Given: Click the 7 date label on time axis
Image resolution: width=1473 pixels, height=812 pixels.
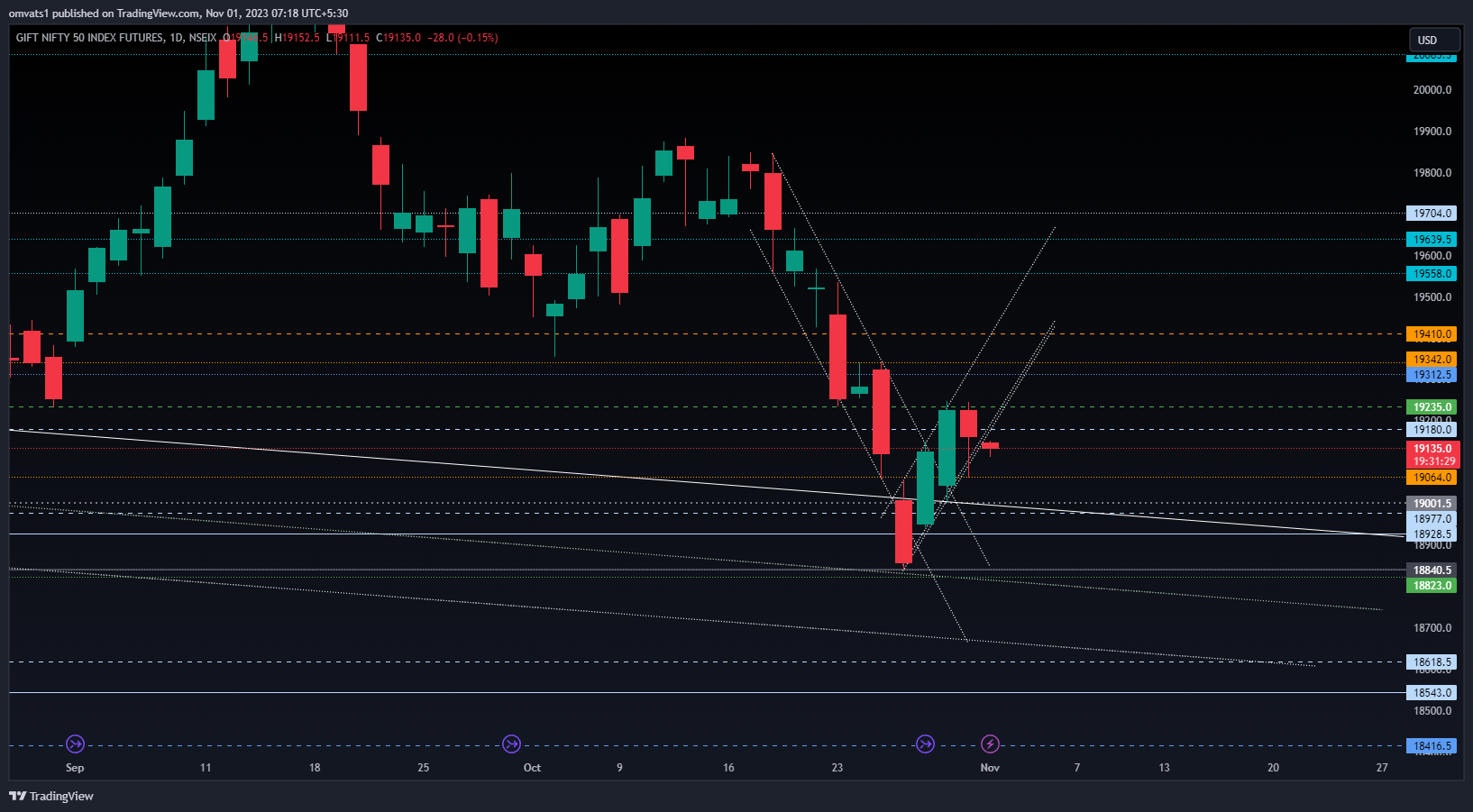Looking at the screenshot, I should tap(1077, 768).
